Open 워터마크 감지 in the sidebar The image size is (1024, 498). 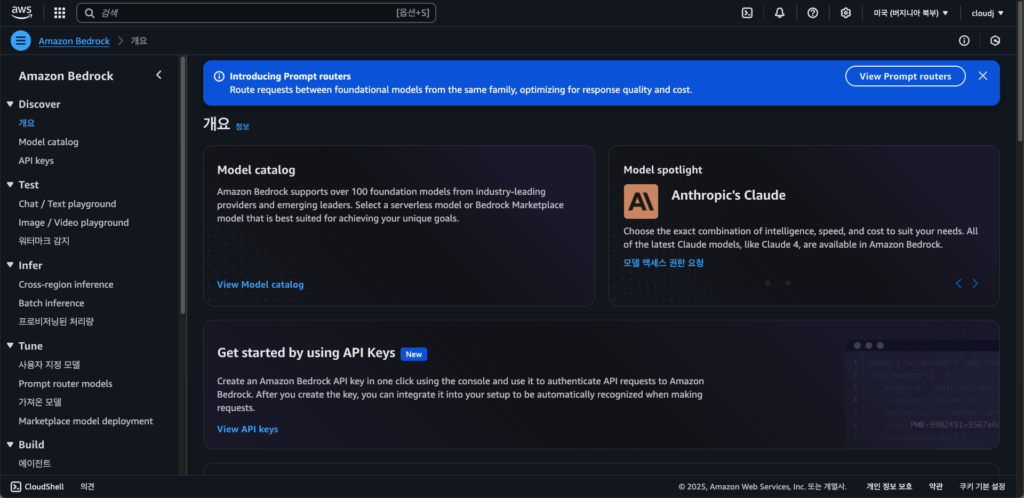click(x=44, y=241)
